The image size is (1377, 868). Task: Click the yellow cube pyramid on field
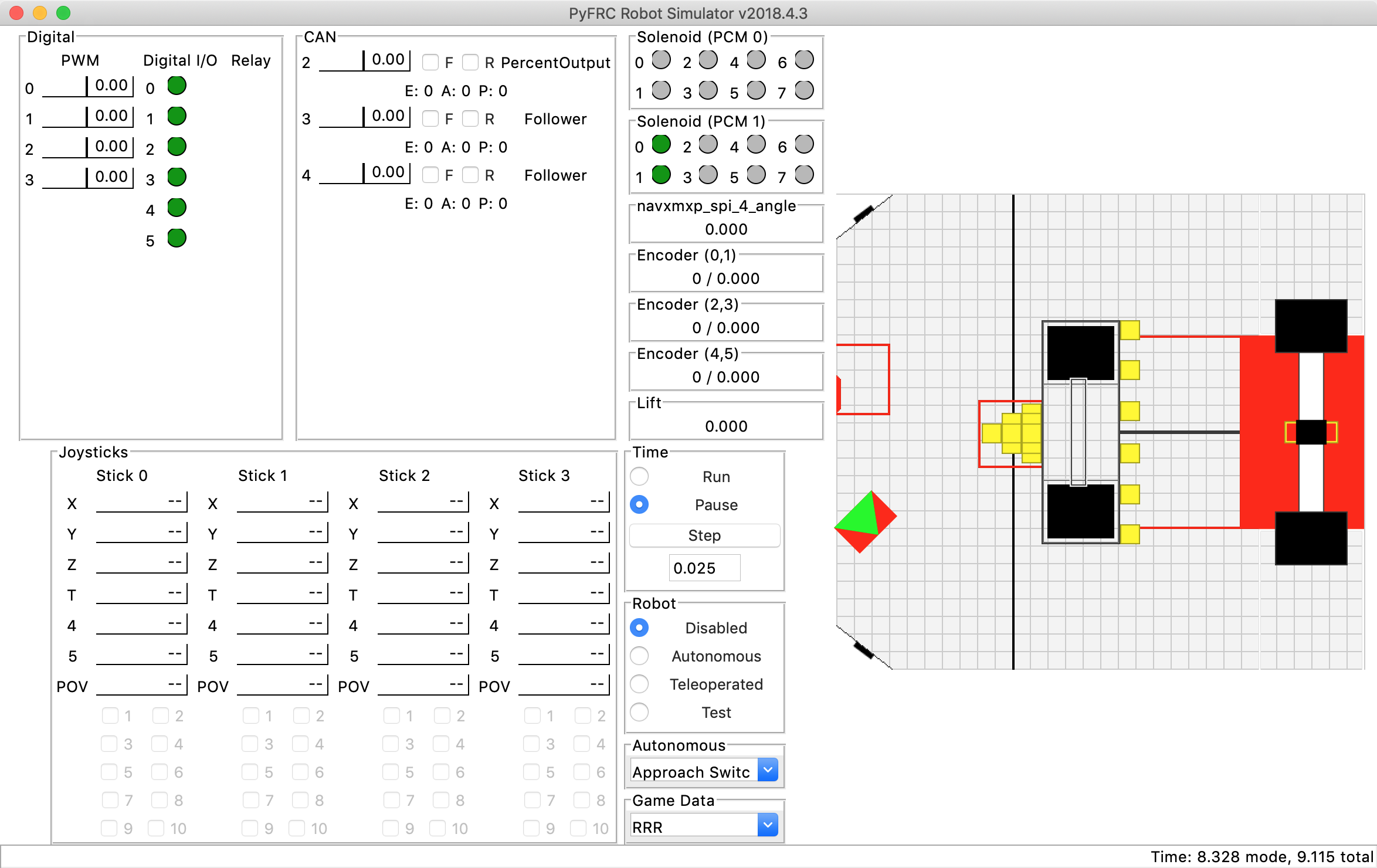point(1012,433)
